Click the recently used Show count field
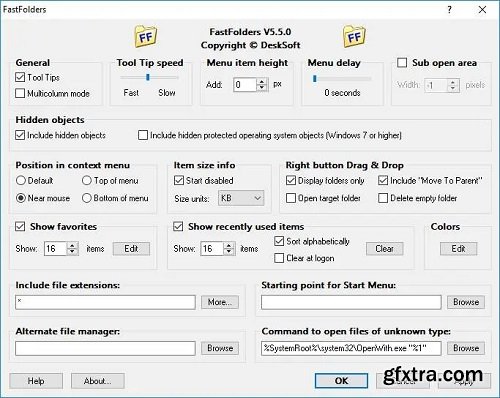Viewport: 500px width, 398px height. coord(212,249)
